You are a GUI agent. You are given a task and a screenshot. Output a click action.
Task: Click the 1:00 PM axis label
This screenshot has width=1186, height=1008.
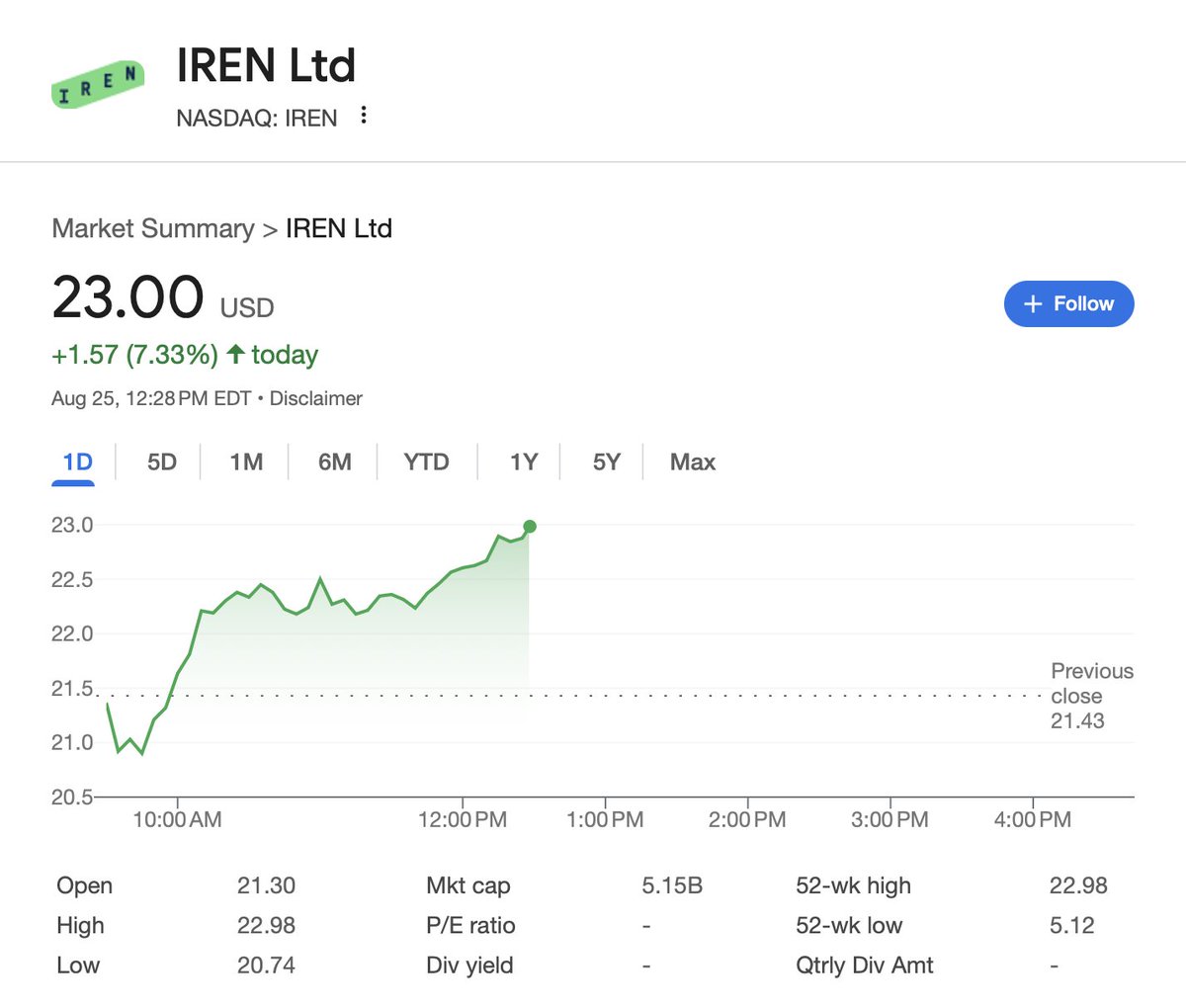(x=605, y=819)
